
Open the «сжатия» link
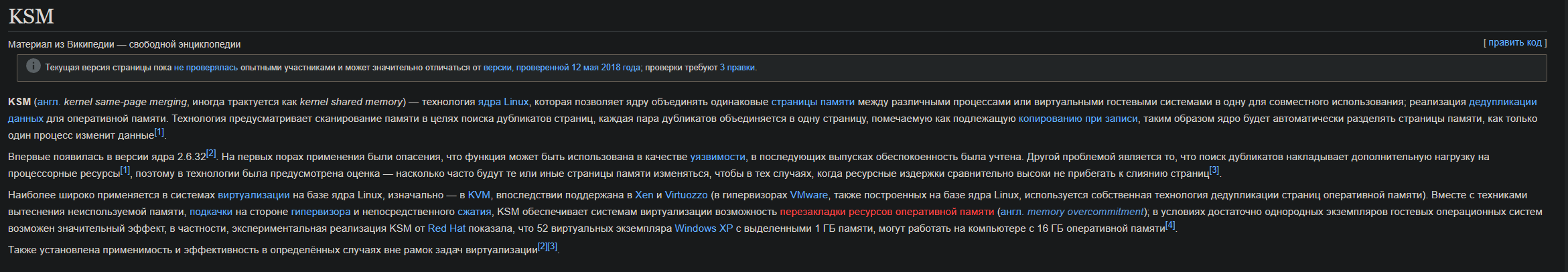tap(474, 212)
